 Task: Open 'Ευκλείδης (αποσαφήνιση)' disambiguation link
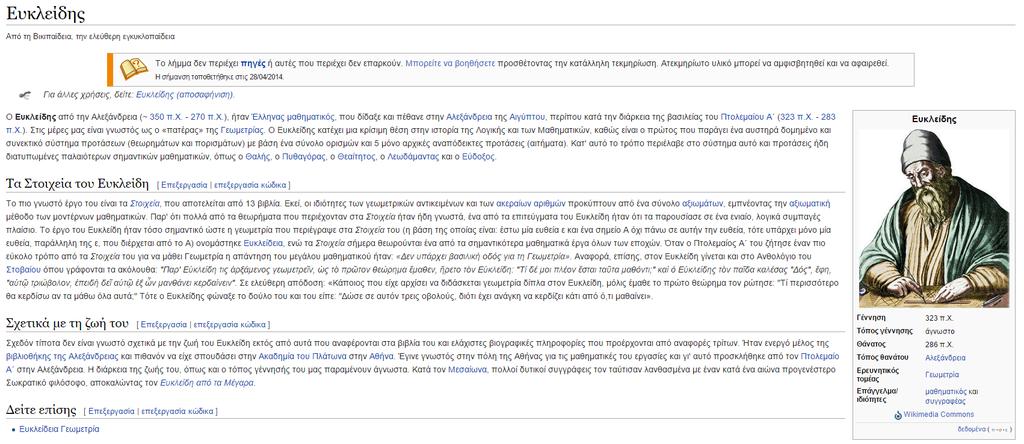[184, 95]
